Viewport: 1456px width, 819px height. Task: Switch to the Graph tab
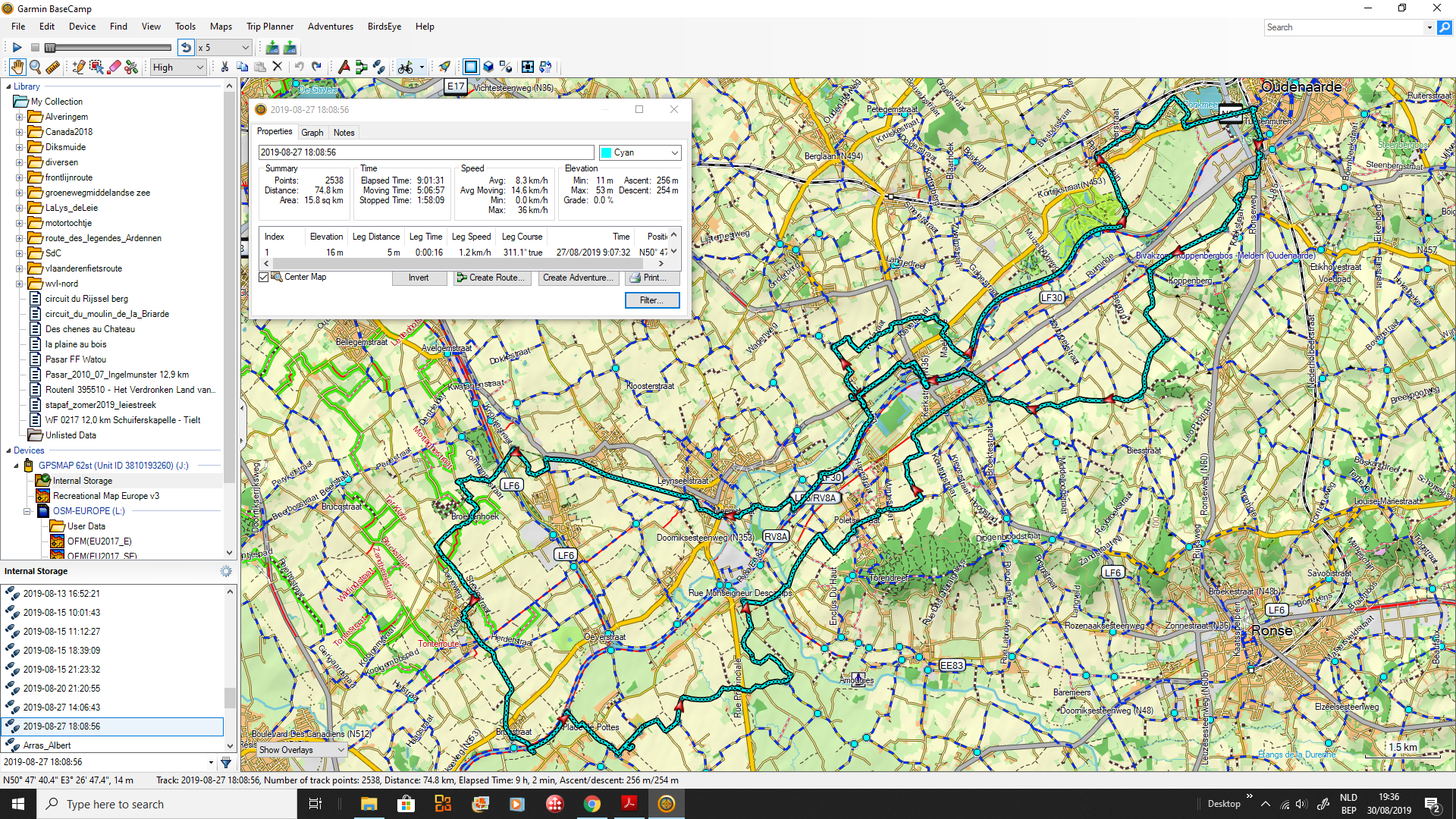click(312, 133)
